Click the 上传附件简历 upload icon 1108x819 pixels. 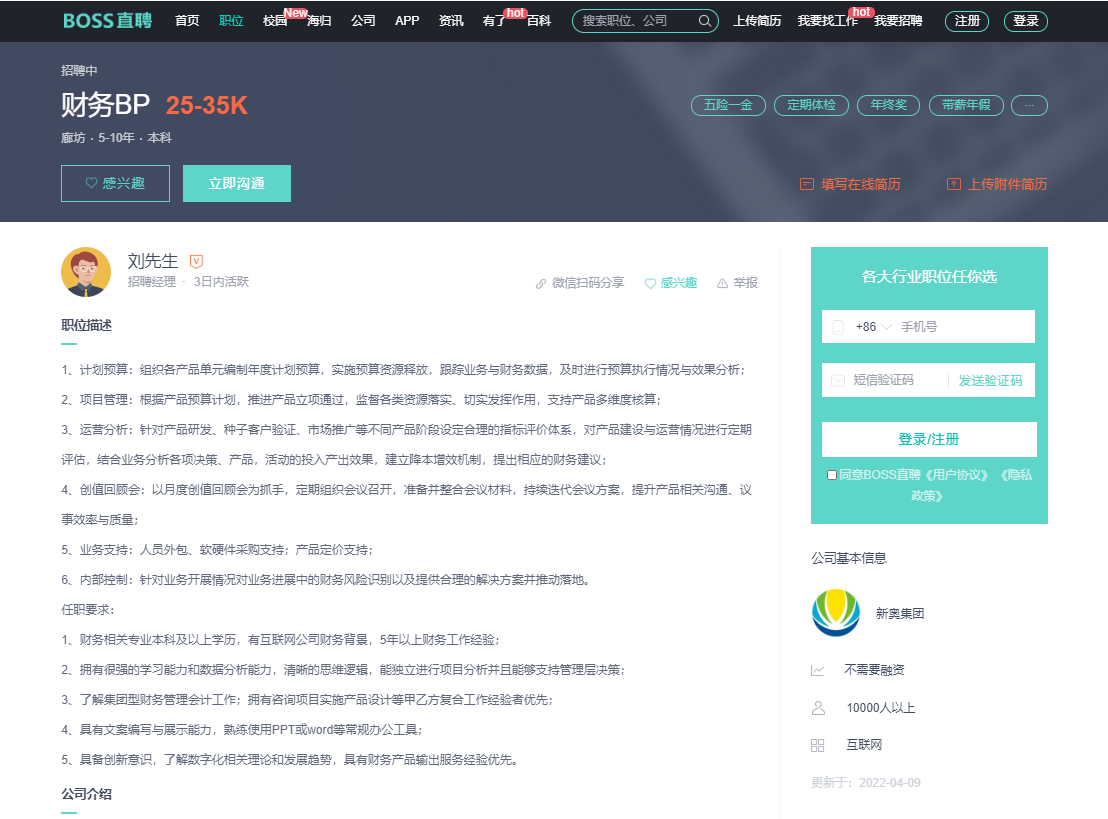pos(953,184)
